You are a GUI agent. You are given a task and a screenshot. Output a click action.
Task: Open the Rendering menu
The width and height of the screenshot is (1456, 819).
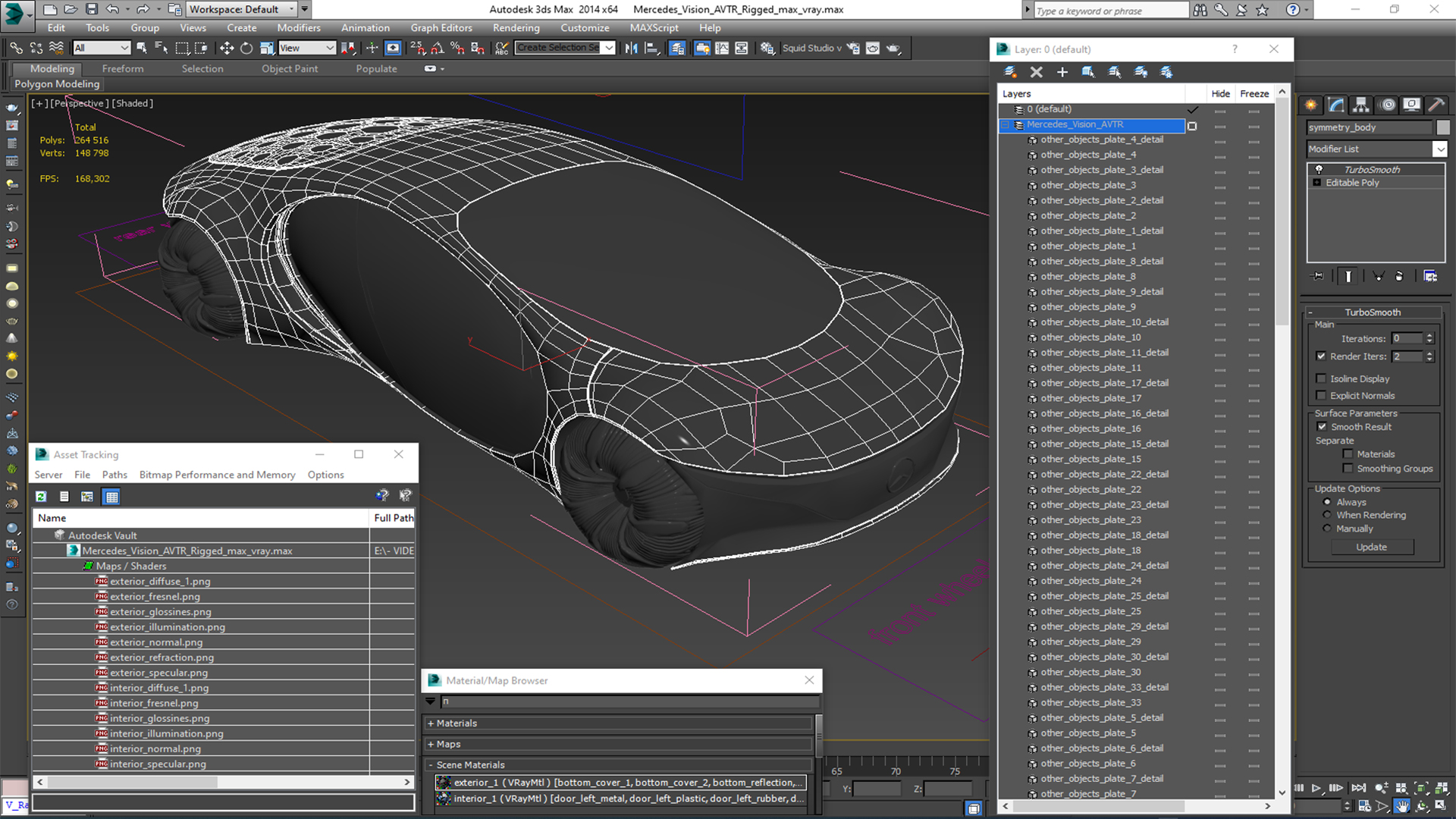pyautogui.click(x=516, y=28)
